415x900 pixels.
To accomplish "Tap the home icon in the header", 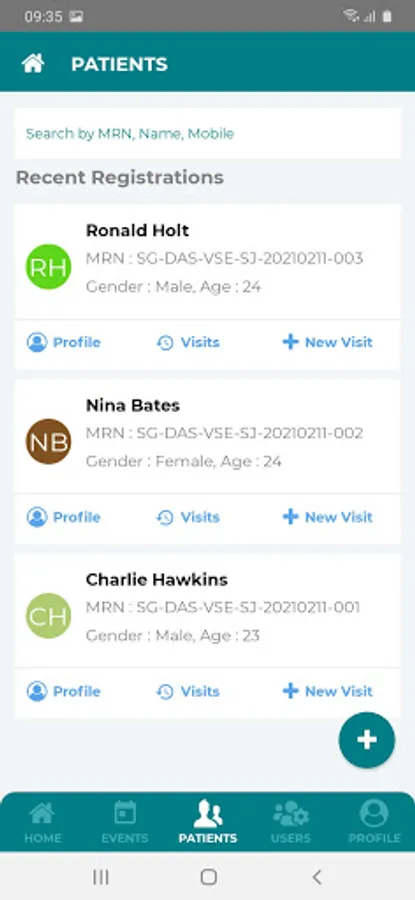I will [33, 64].
